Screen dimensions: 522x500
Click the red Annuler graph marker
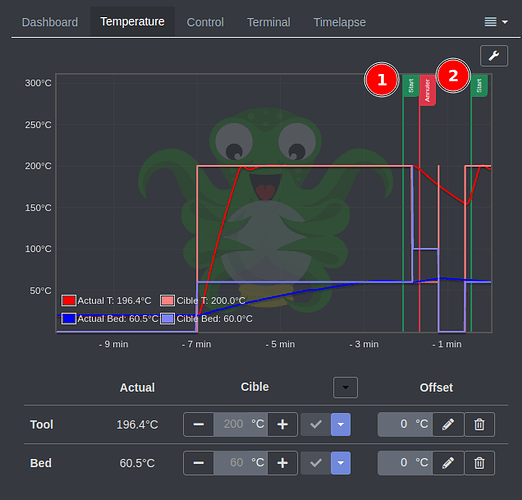coord(427,90)
